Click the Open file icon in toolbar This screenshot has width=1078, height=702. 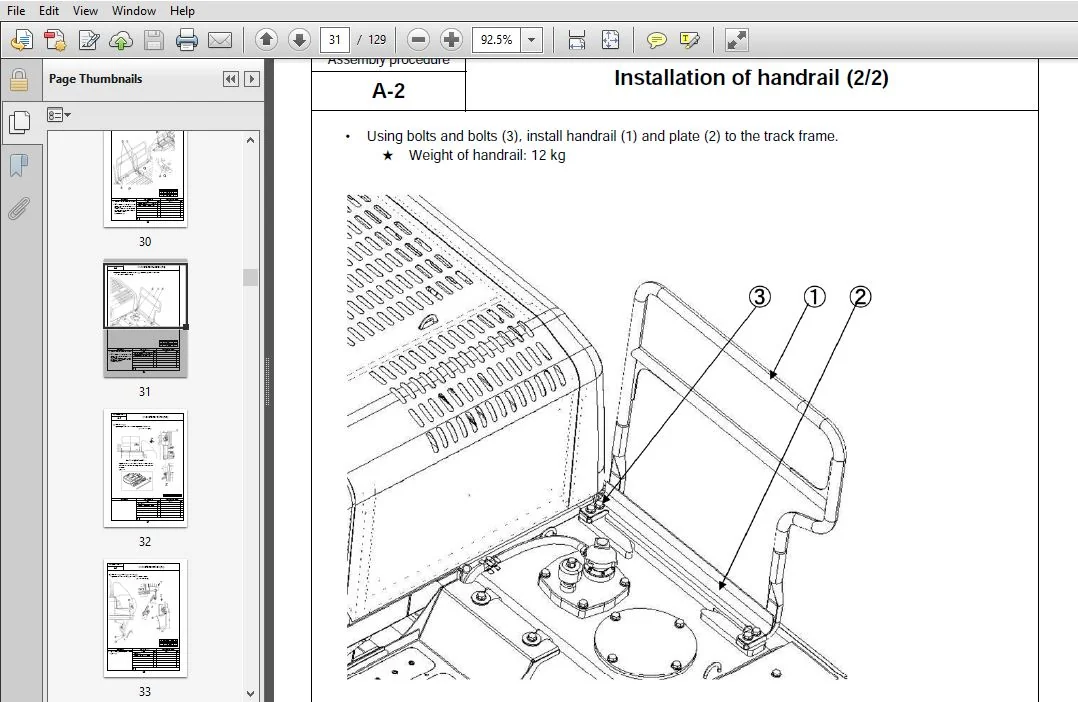pos(21,40)
